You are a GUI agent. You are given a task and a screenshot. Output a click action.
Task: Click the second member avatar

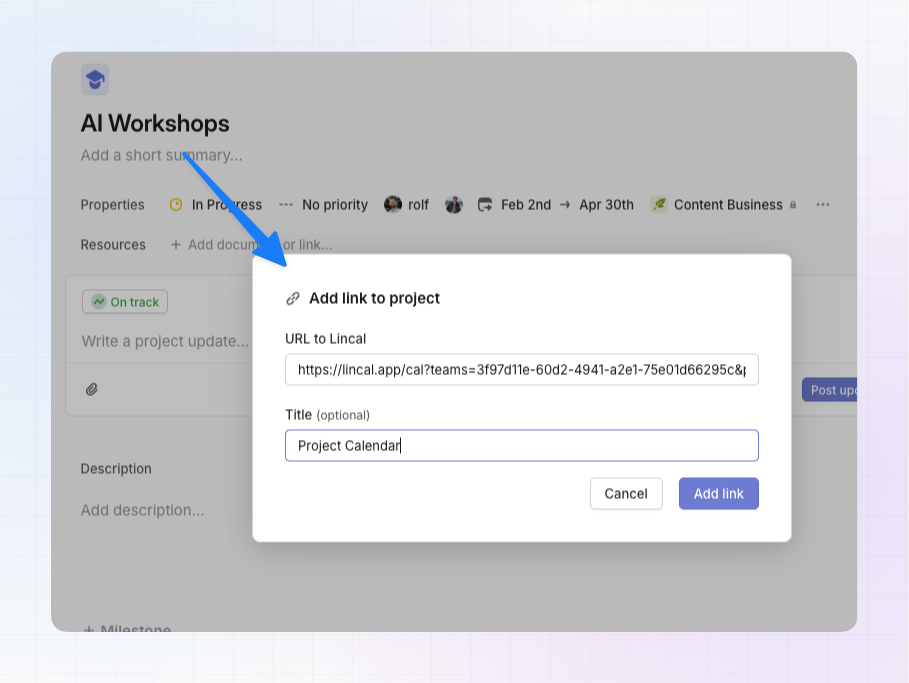click(454, 204)
